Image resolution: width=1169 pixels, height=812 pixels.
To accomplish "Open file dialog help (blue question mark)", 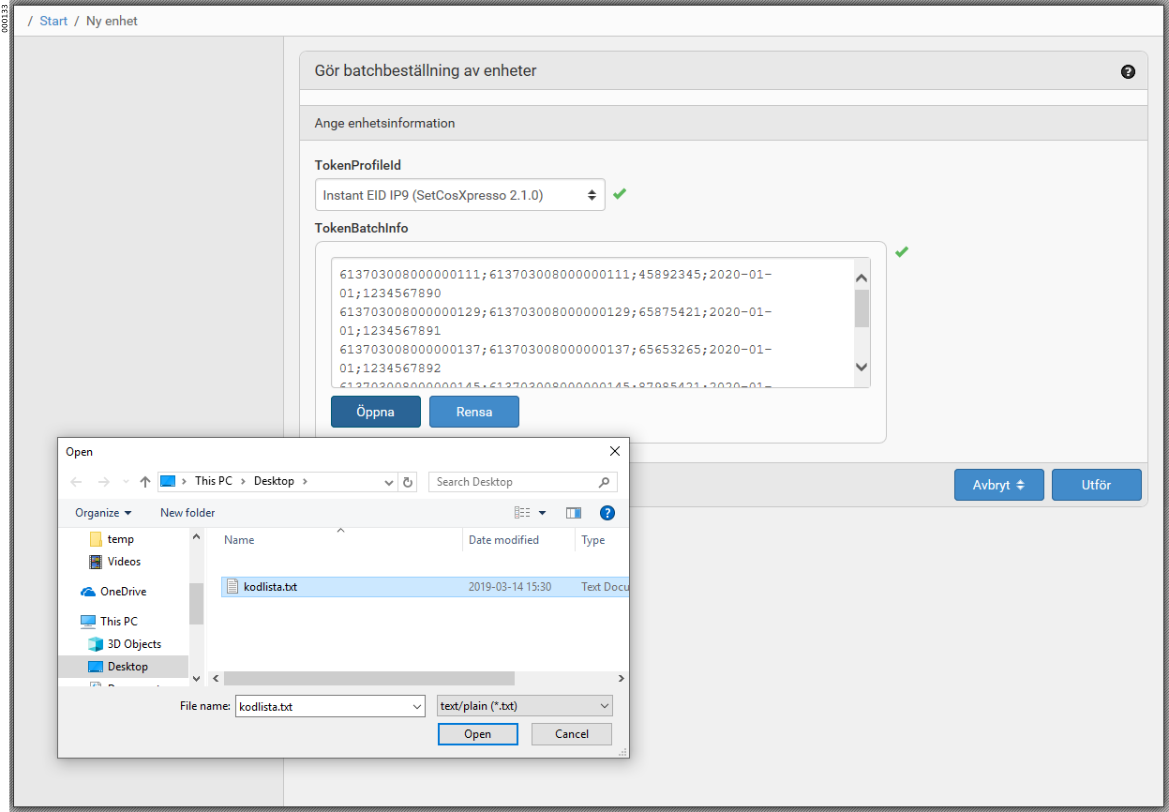I will click(x=607, y=513).
